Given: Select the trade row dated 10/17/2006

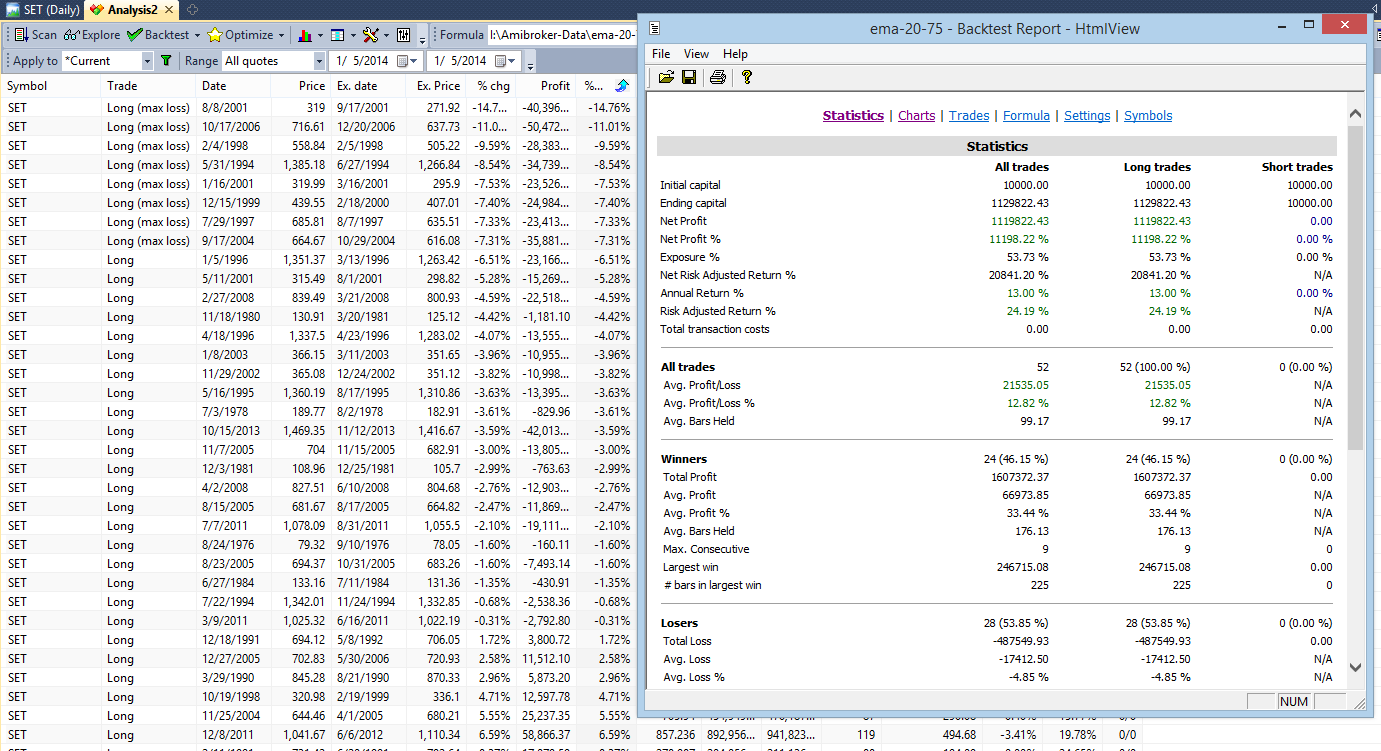Looking at the screenshot, I should [x=318, y=127].
